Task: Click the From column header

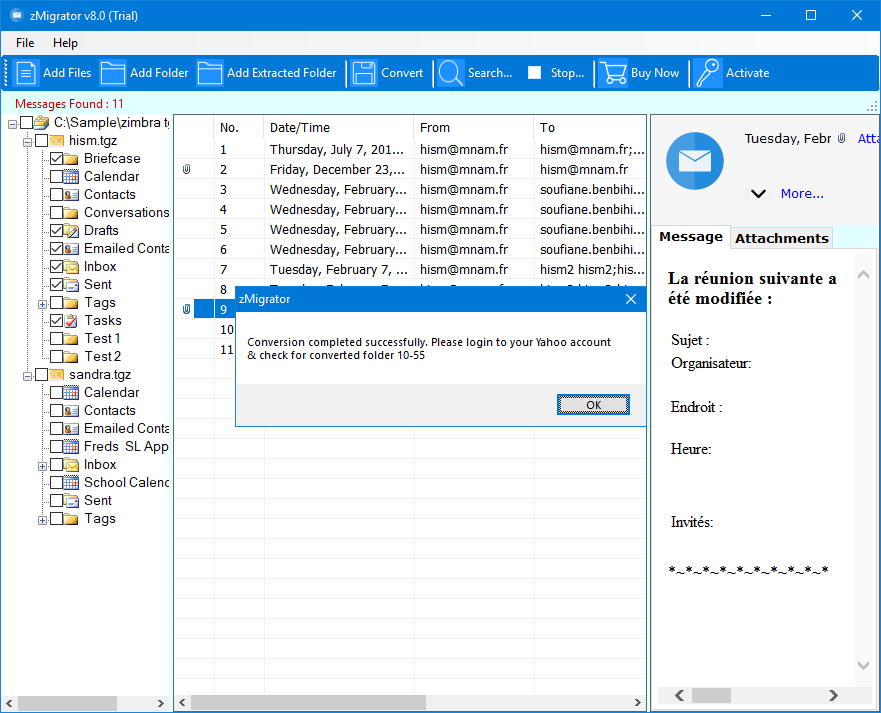Action: (x=474, y=128)
